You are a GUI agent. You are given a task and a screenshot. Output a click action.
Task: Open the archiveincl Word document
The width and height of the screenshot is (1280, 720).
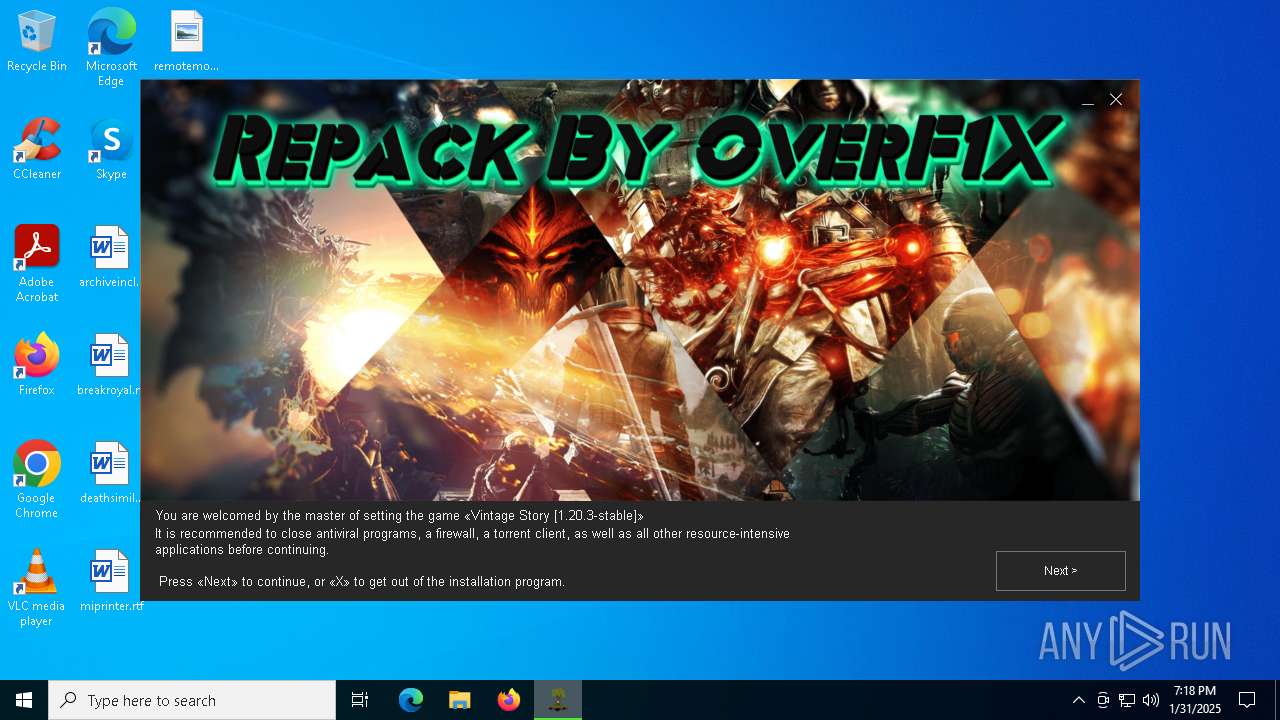tap(110, 257)
